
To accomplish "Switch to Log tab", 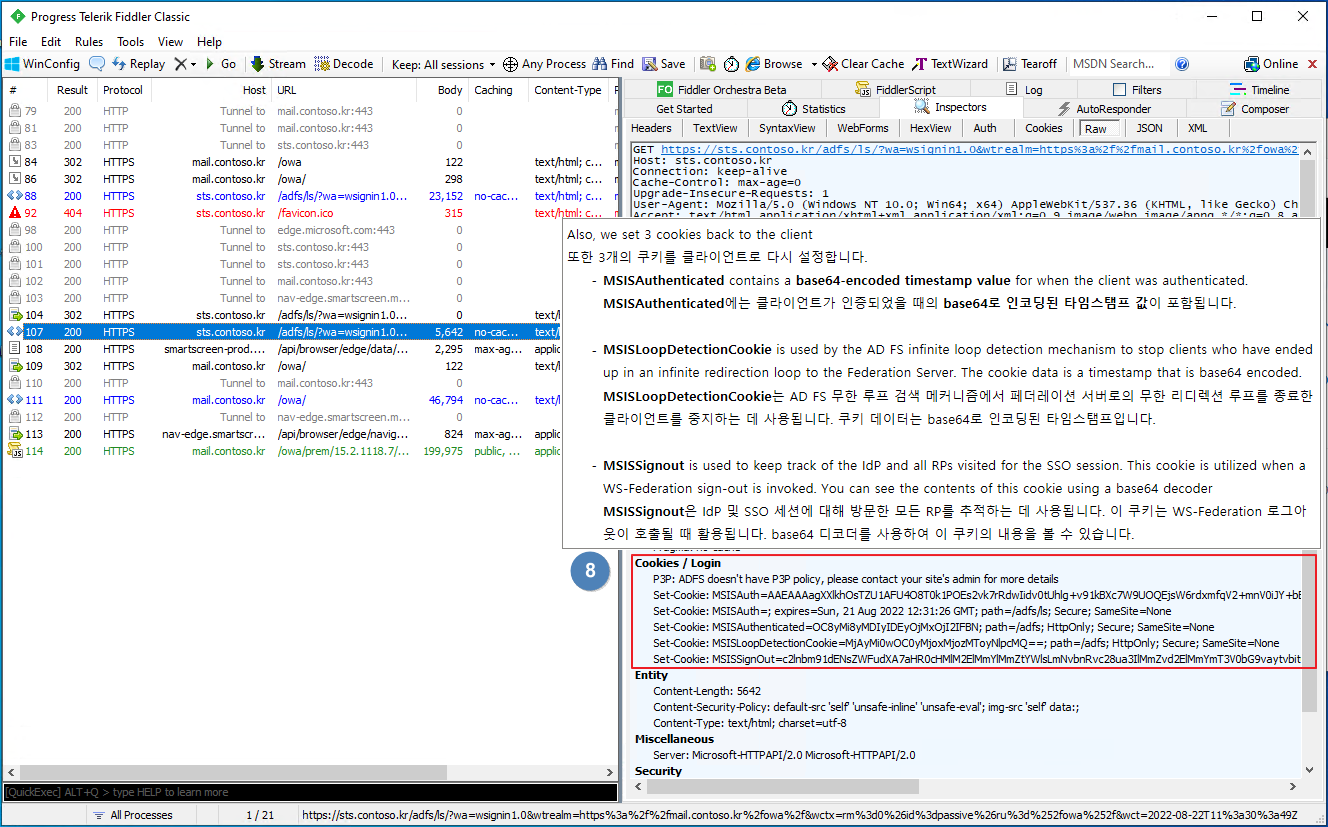I will click(x=1025, y=90).
